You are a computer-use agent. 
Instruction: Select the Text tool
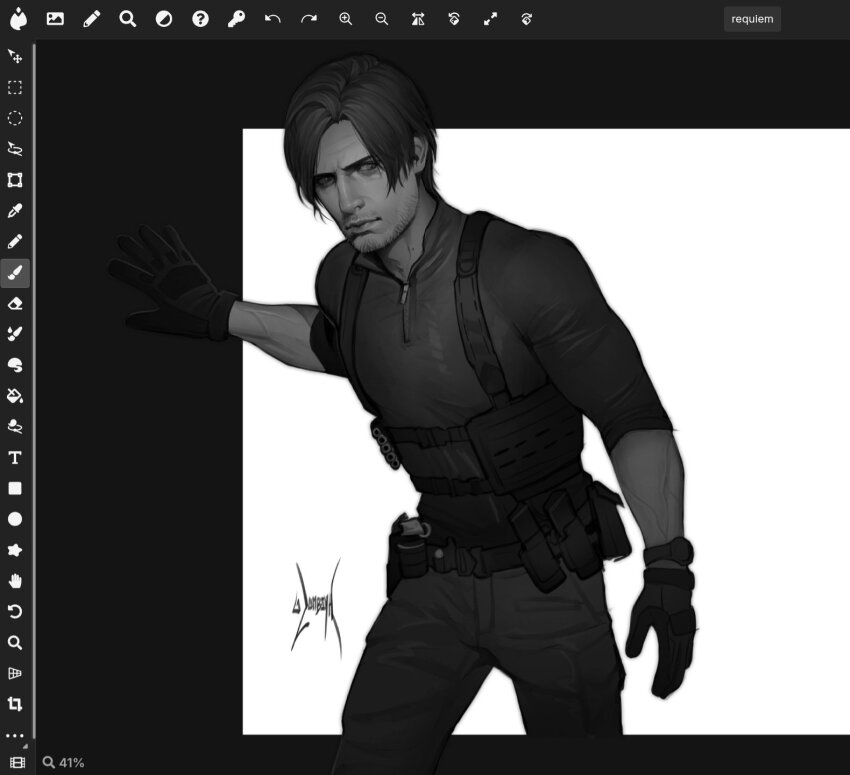pos(15,458)
